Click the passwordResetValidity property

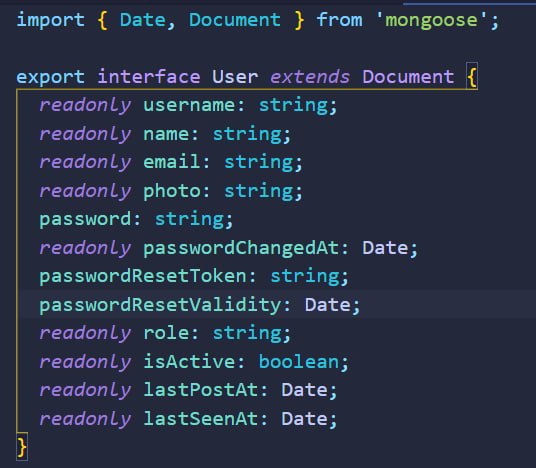pyautogui.click(x=160, y=305)
